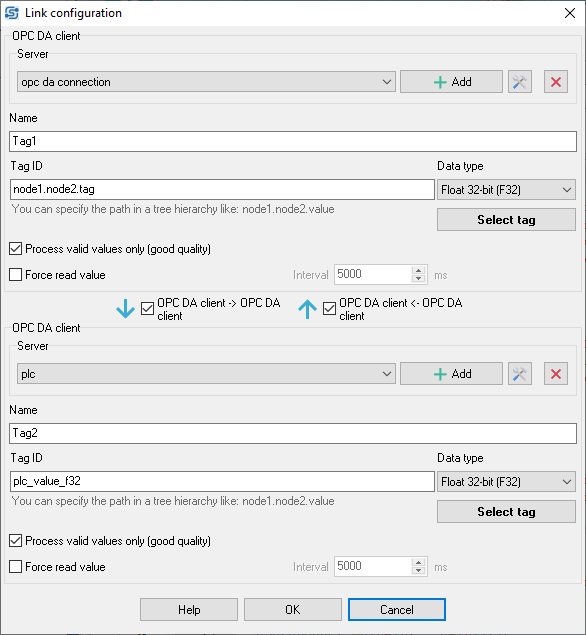The height and width of the screenshot is (635, 586).
Task: Add a server for the upper OPC DA client
Action: (x=451, y=82)
